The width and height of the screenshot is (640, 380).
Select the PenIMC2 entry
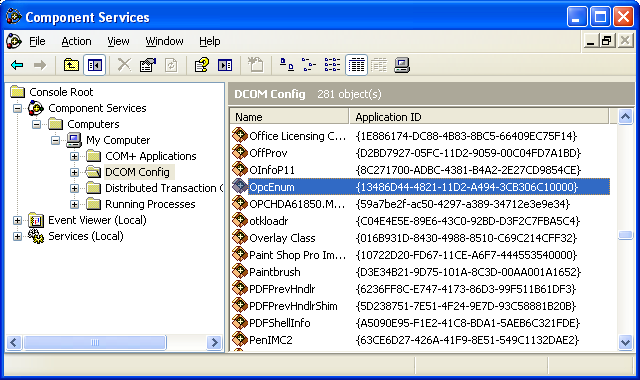click(x=271, y=340)
